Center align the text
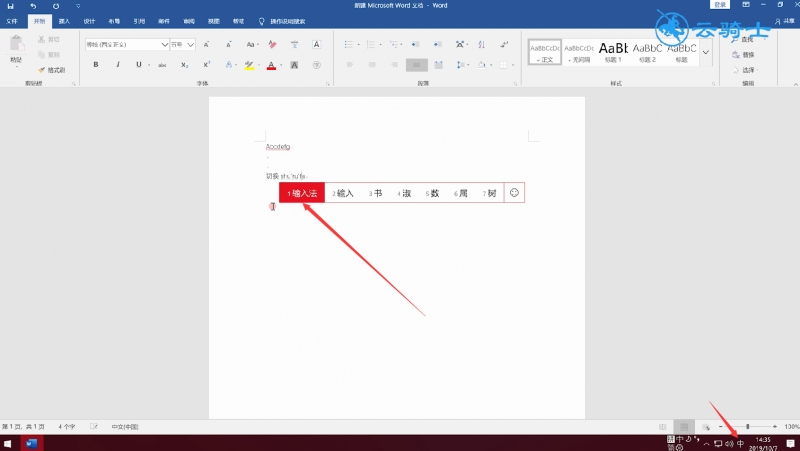Screen dimensions: 800x451 click(372, 65)
